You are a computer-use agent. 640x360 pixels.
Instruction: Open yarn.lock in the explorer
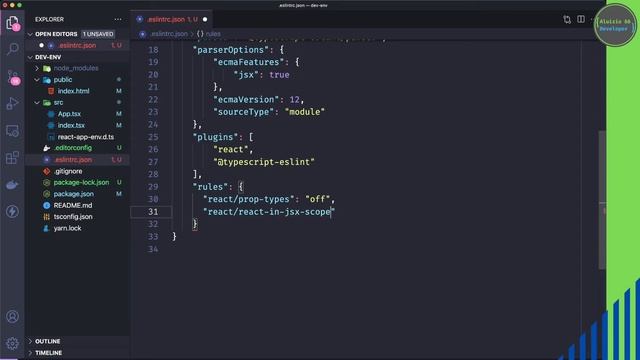tap(67, 228)
